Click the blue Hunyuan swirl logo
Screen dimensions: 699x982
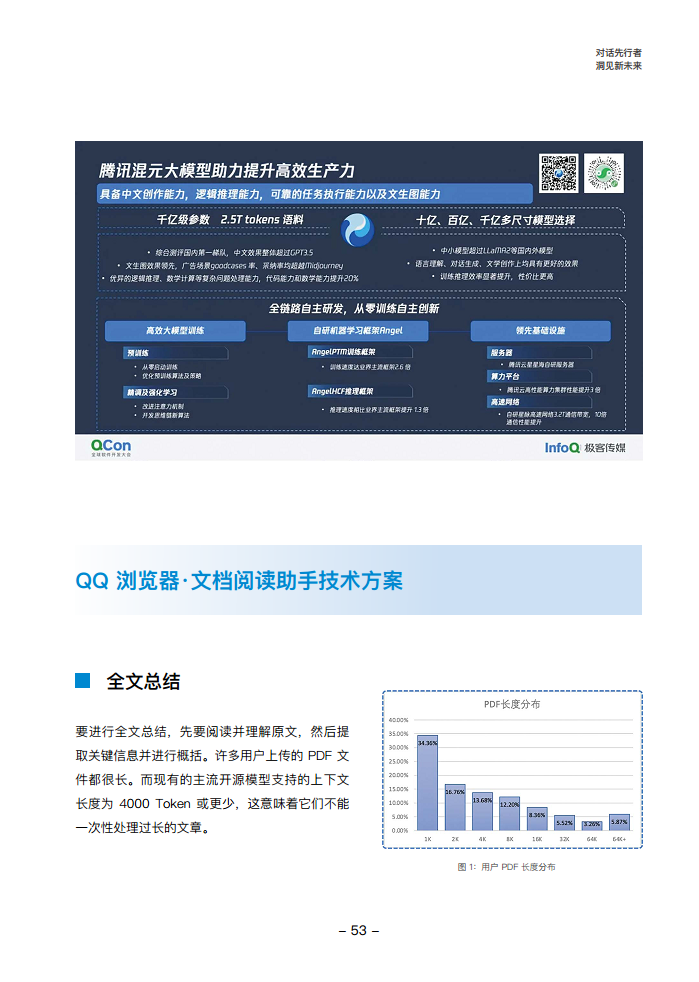357,230
